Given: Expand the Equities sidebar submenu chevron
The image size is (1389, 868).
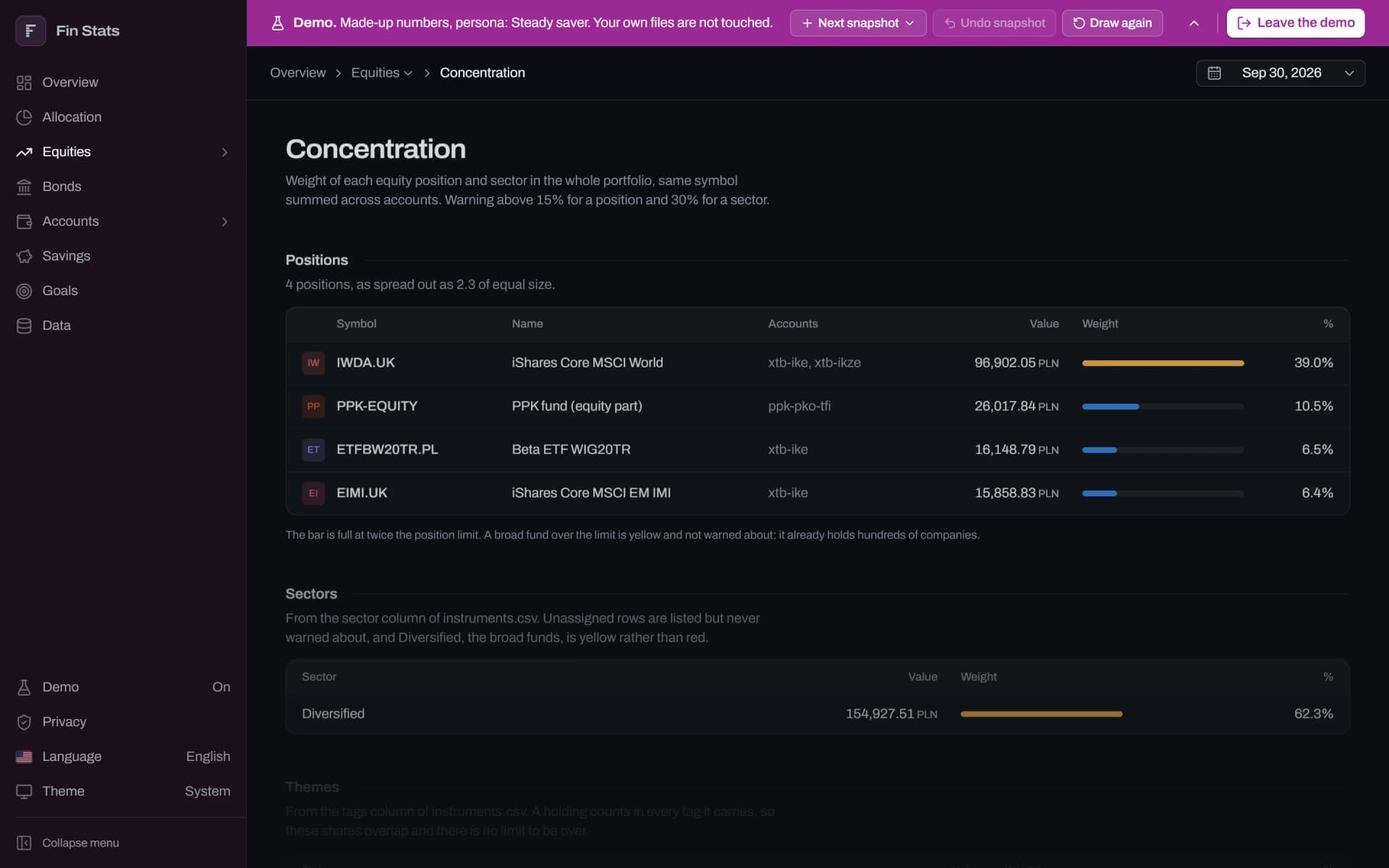Looking at the screenshot, I should [x=224, y=152].
